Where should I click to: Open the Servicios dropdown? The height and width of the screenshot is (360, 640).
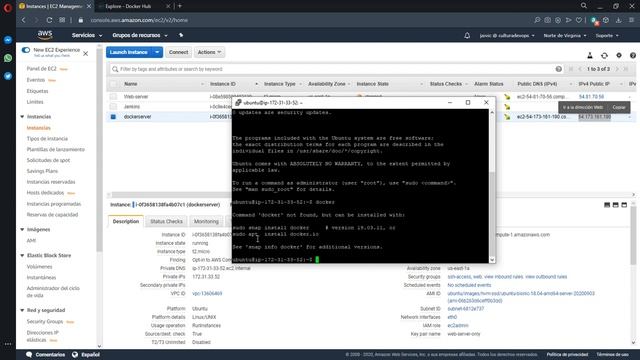[x=87, y=36]
